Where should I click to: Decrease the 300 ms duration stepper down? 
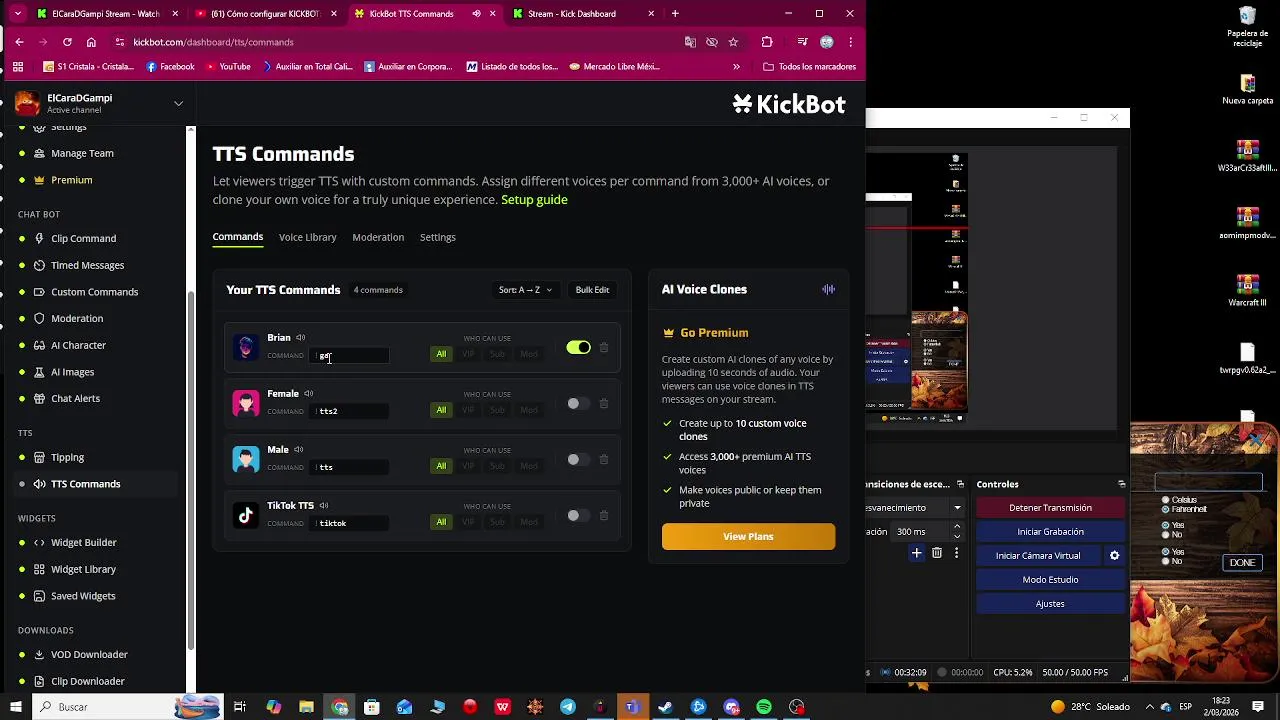click(x=957, y=537)
